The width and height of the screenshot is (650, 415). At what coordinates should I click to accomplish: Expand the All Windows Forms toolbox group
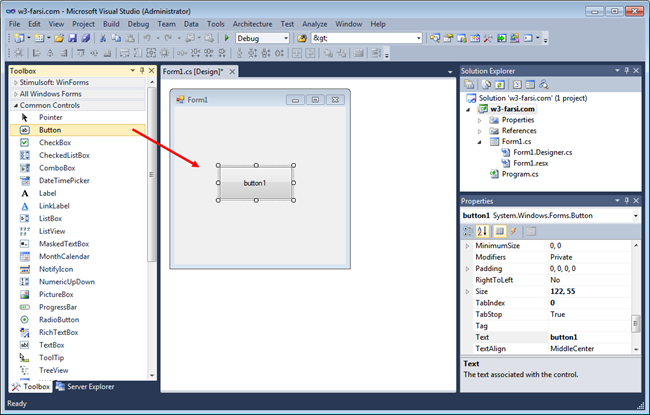16,94
